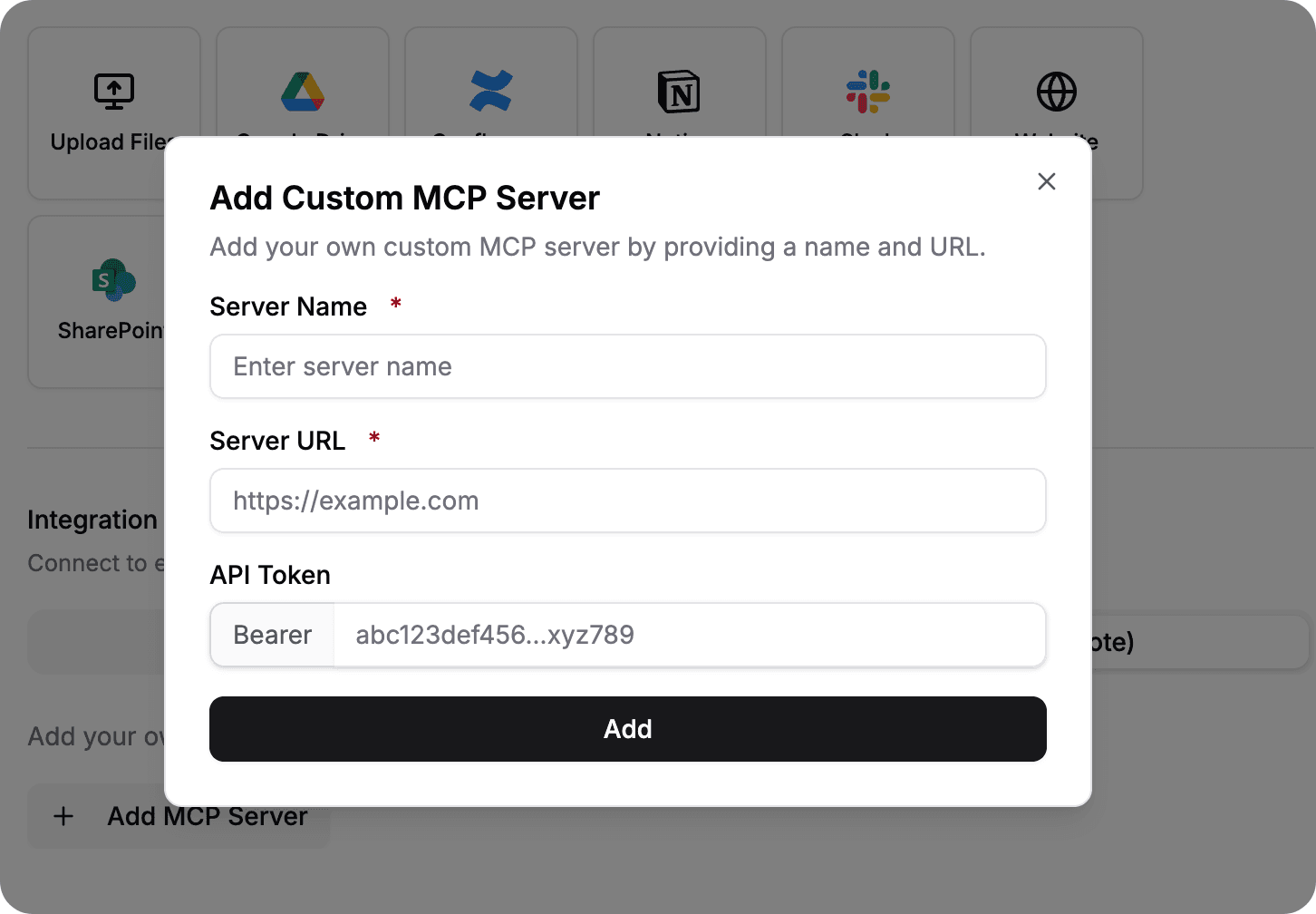The height and width of the screenshot is (914, 1316).
Task: Click the Add Custom MCP Server heading
Action: point(404,198)
